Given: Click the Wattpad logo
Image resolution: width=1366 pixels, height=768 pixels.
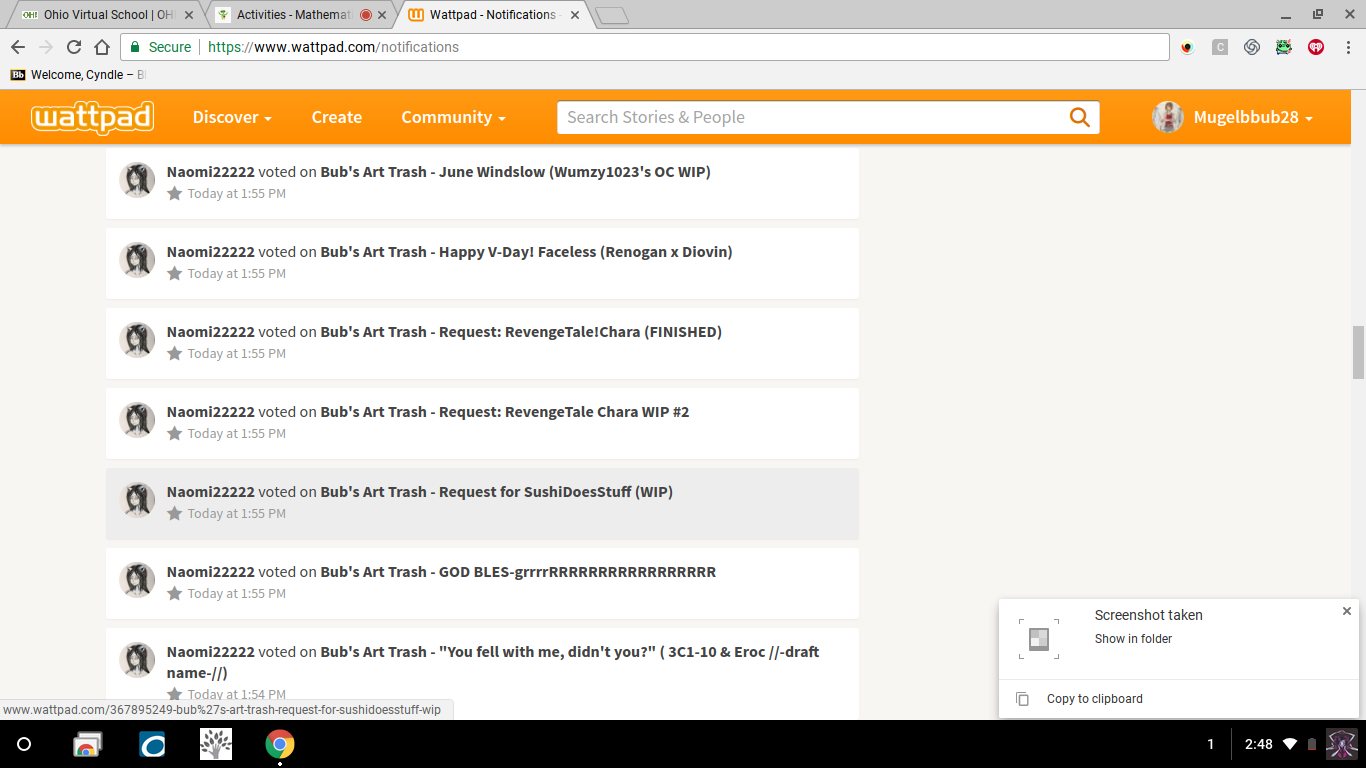Looking at the screenshot, I should click(92, 117).
